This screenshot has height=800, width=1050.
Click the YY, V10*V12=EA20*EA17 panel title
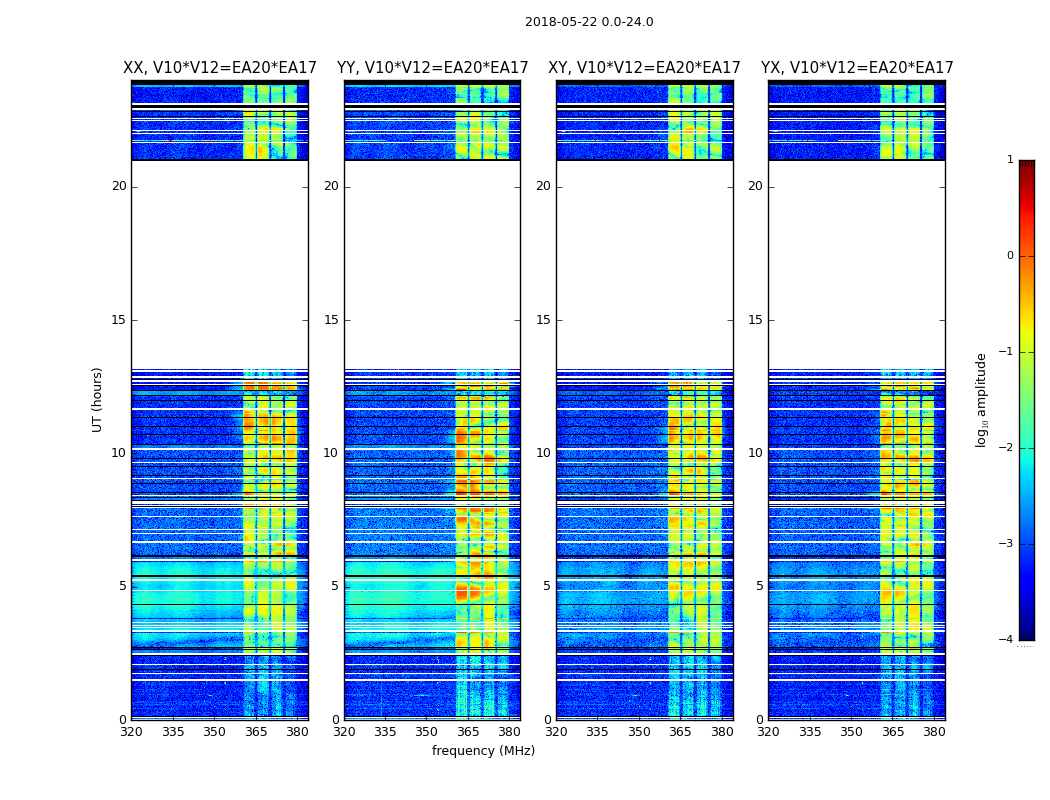pyautogui.click(x=433, y=68)
